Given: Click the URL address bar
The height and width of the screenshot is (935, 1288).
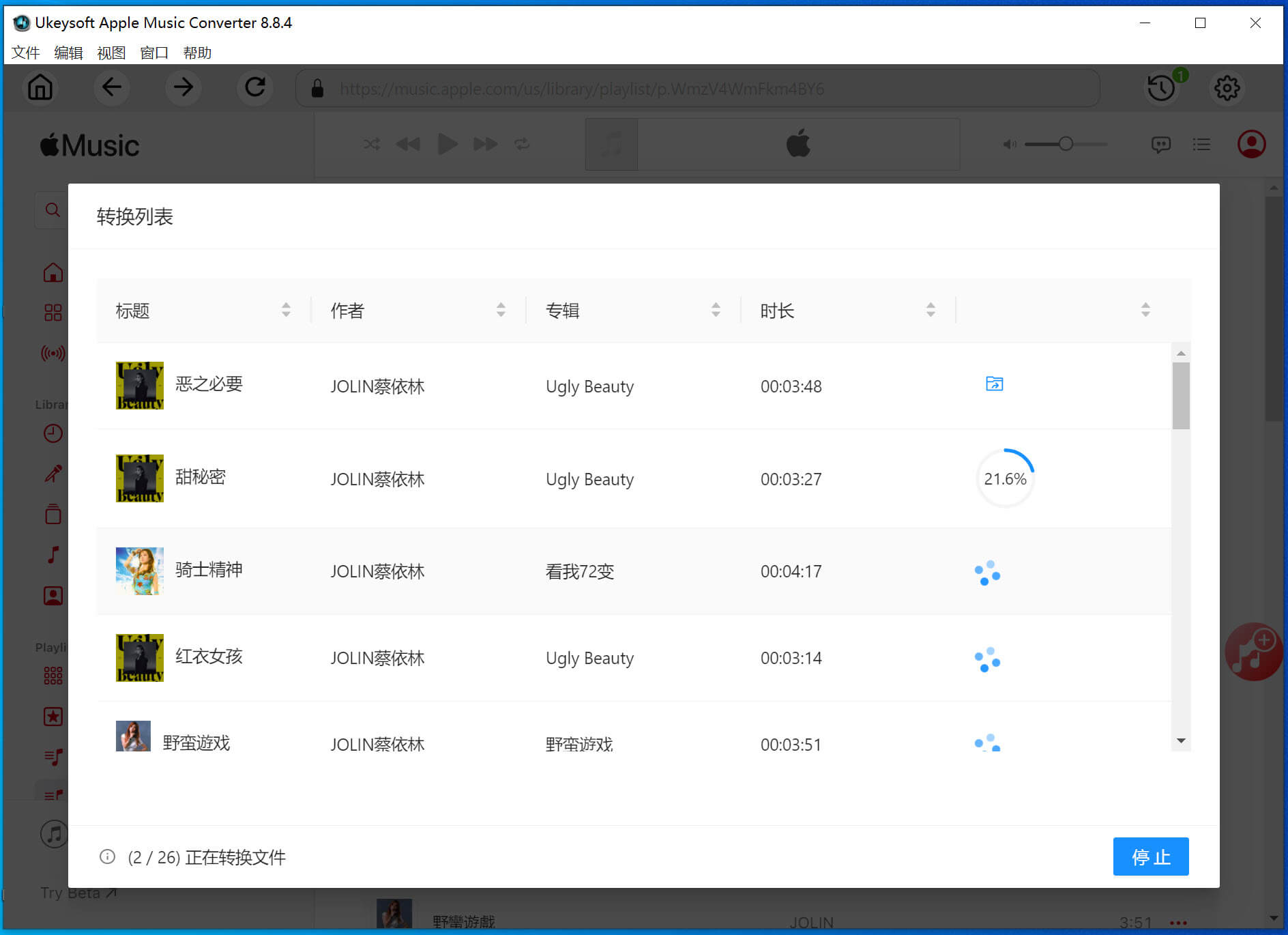Looking at the screenshot, I should click(x=697, y=88).
